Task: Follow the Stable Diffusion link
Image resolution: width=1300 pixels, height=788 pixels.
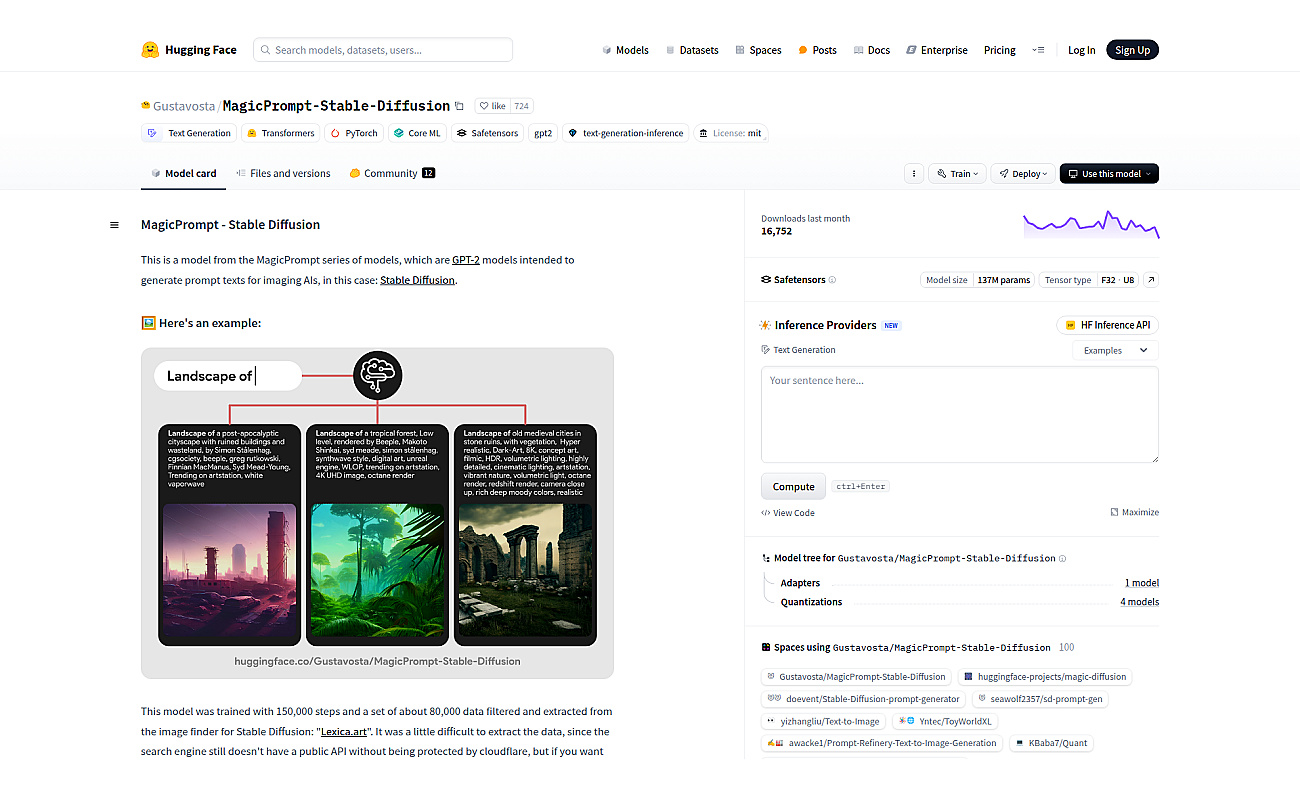Action: click(417, 280)
